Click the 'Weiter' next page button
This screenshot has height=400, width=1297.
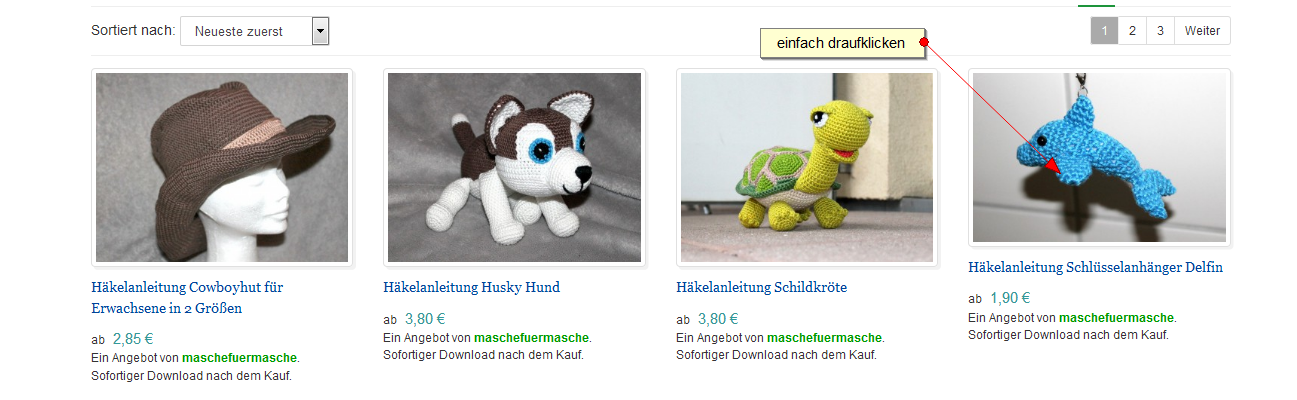coord(1202,31)
